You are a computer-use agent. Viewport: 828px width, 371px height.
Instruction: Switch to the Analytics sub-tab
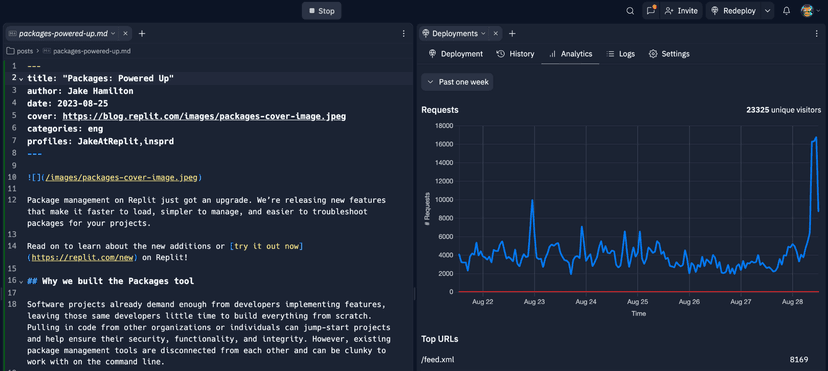(x=570, y=54)
